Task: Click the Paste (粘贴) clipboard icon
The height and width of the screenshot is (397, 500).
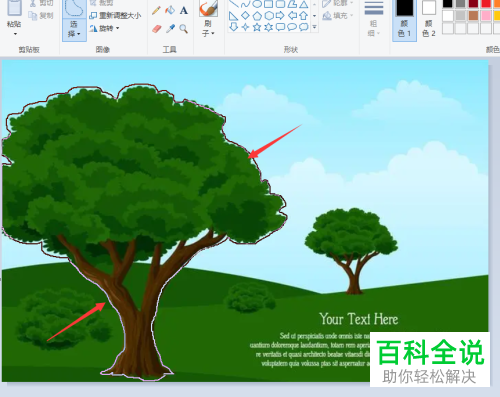Action: (x=15, y=7)
